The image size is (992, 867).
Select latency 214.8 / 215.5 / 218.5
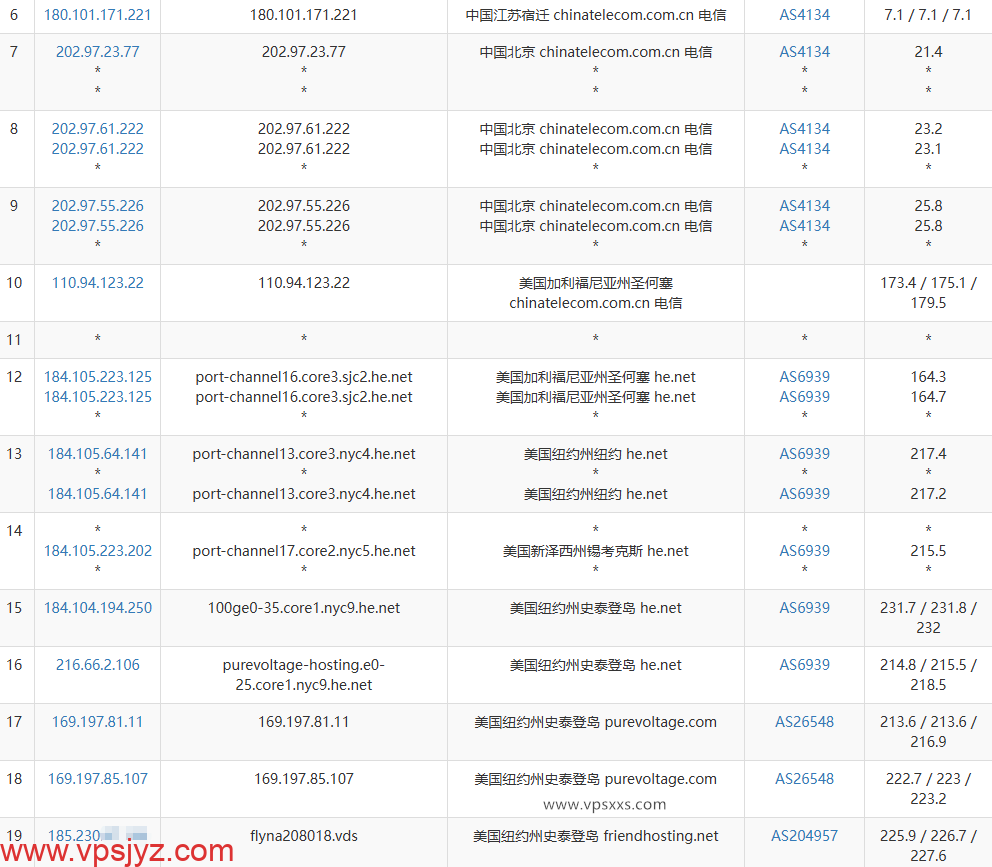point(928,675)
